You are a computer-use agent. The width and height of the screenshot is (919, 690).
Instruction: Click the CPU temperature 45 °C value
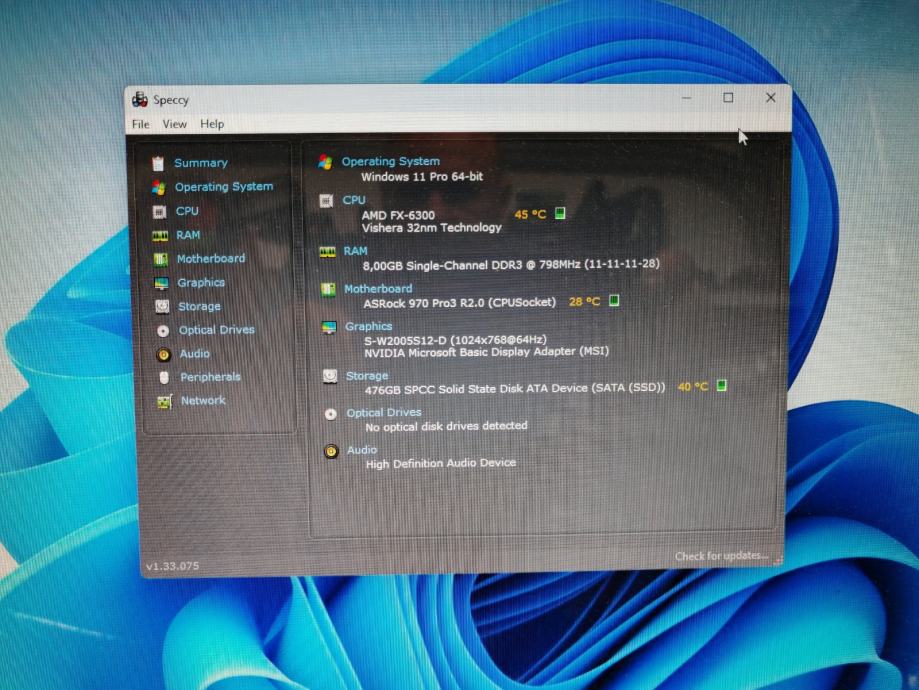pos(530,215)
